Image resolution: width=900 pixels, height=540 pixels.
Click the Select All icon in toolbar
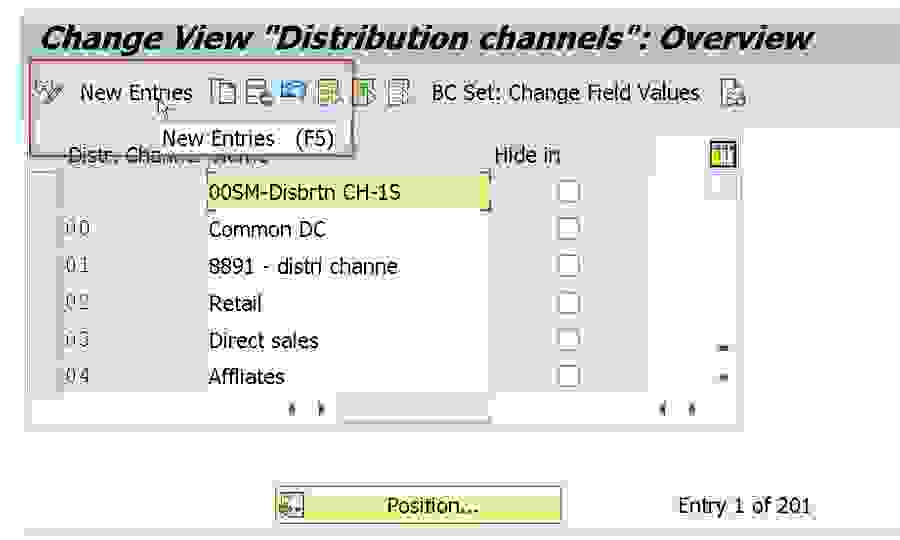click(328, 93)
